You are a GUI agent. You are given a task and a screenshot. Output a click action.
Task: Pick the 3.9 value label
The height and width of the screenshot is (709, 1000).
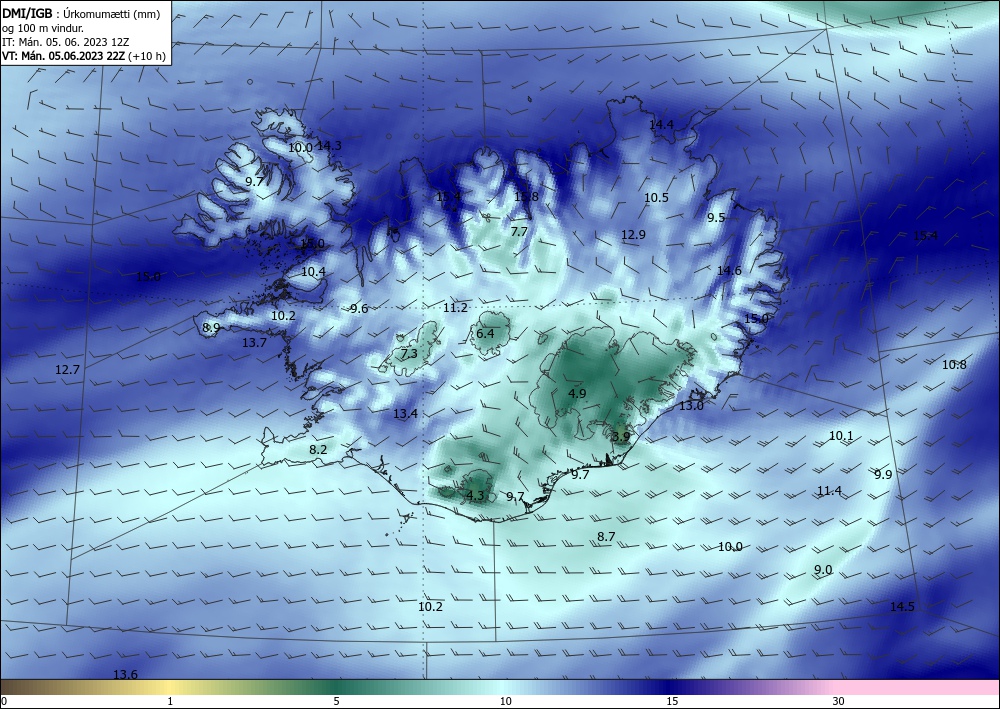coord(621,437)
